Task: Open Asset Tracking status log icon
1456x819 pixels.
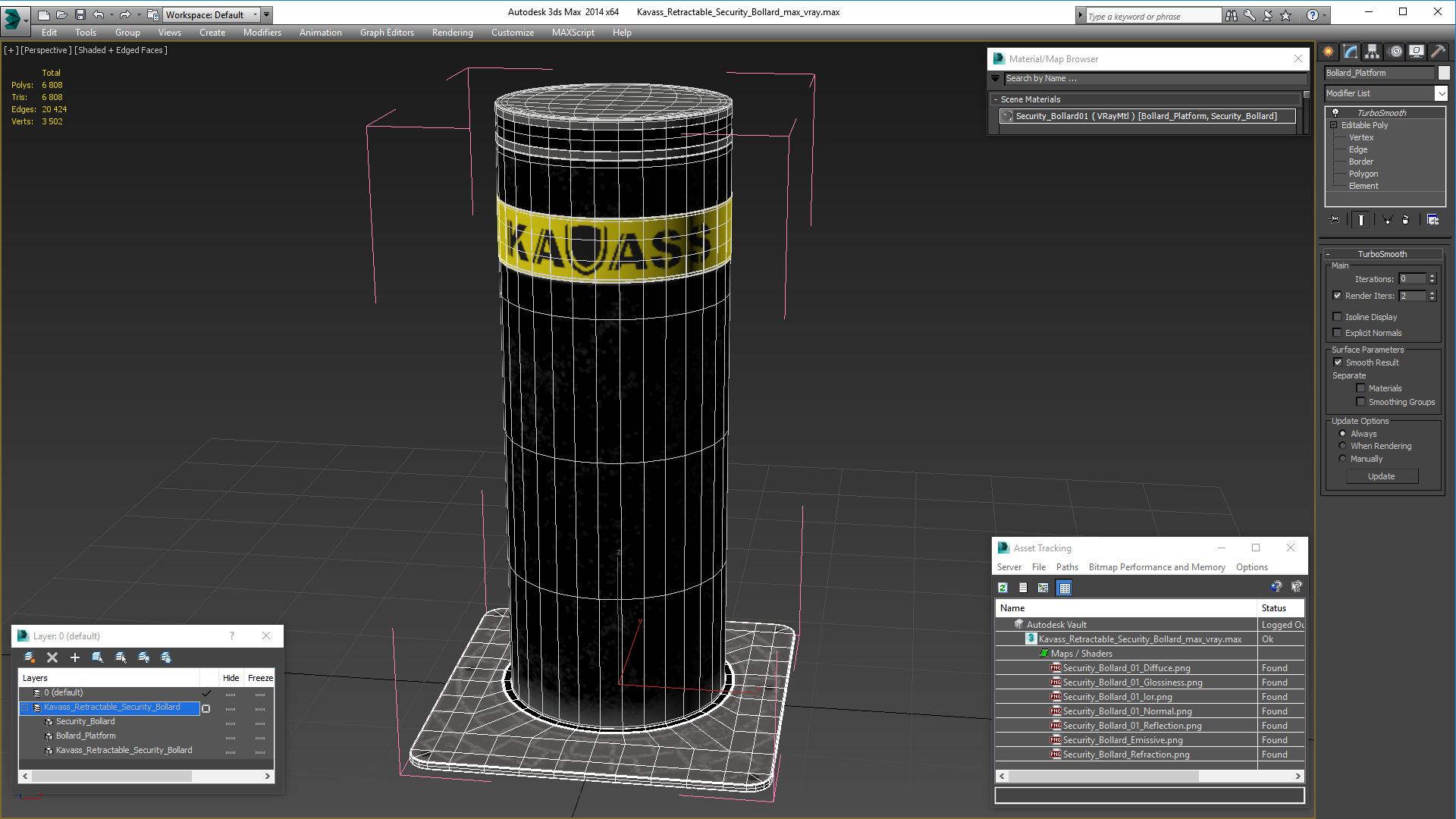Action: click(x=1023, y=588)
